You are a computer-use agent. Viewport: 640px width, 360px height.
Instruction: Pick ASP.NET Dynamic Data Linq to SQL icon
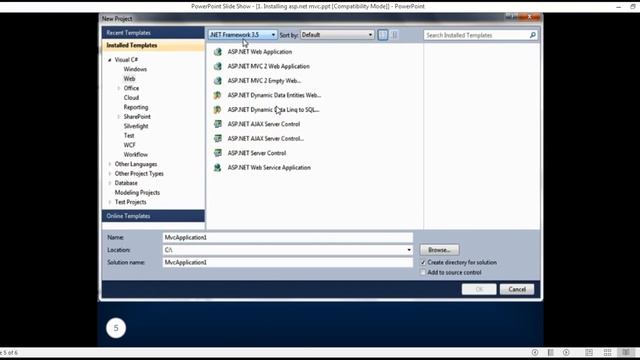pos(218,110)
